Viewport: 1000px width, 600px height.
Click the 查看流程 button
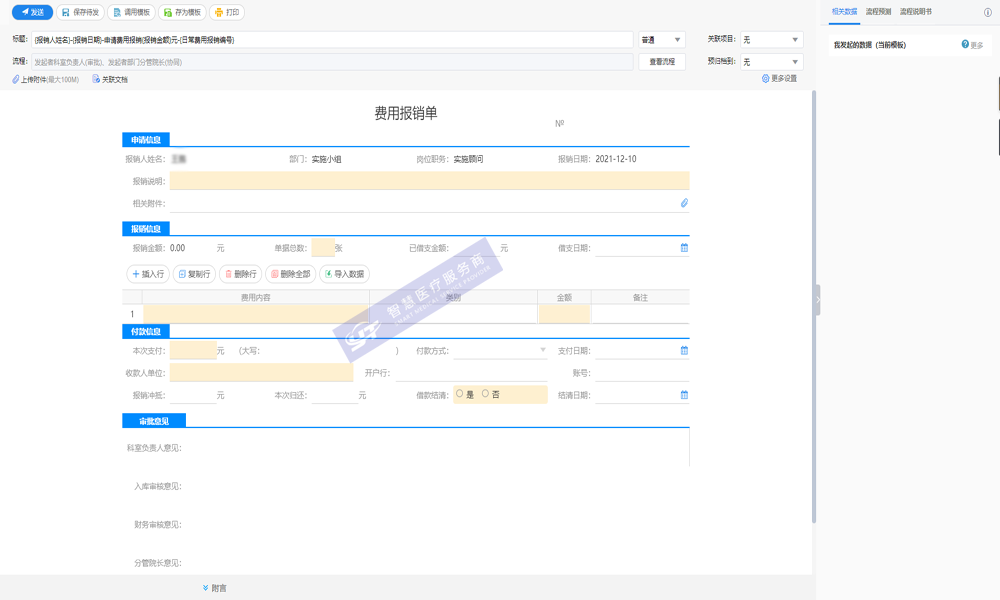tap(662, 62)
